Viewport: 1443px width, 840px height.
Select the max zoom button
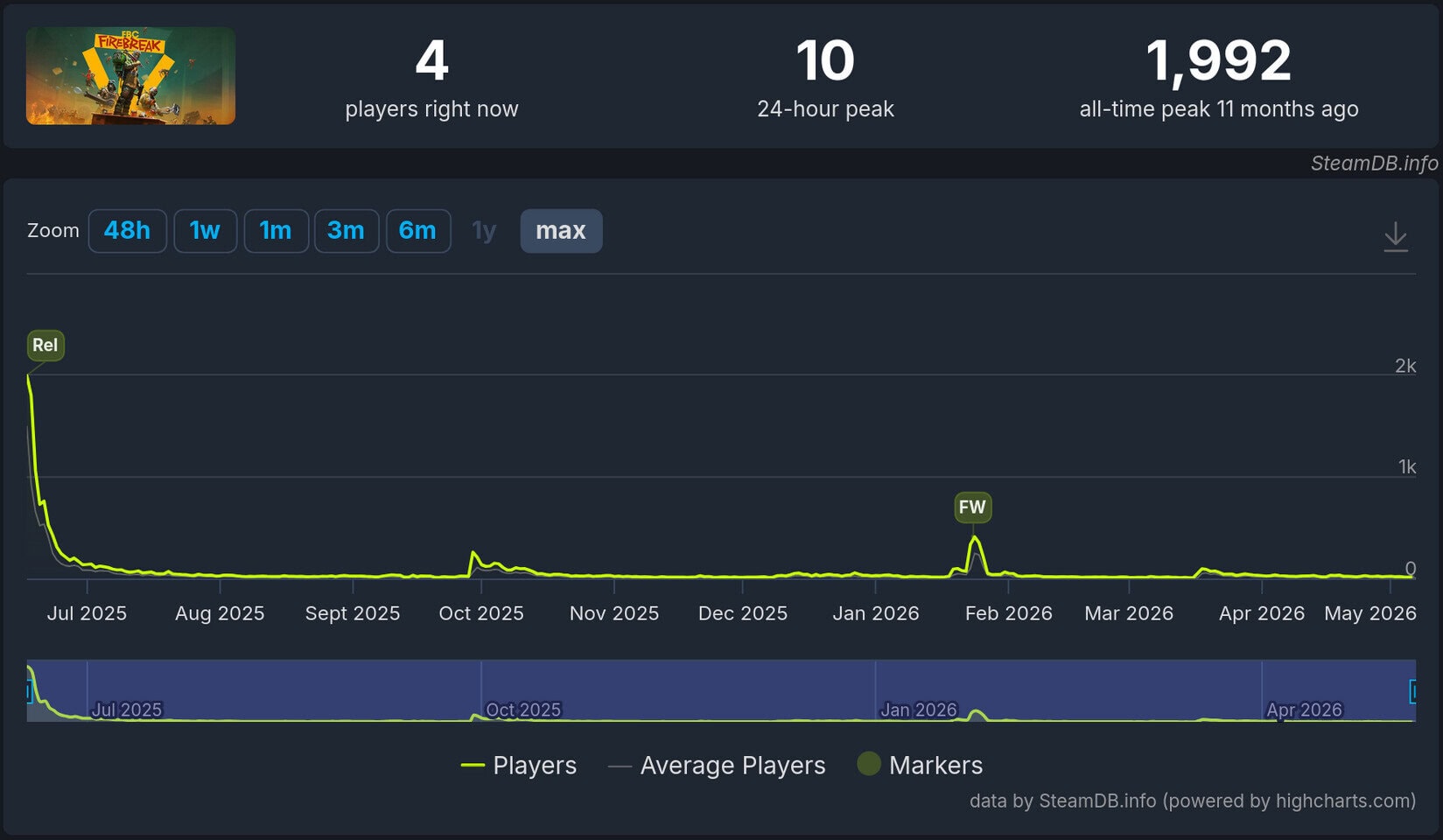(561, 231)
